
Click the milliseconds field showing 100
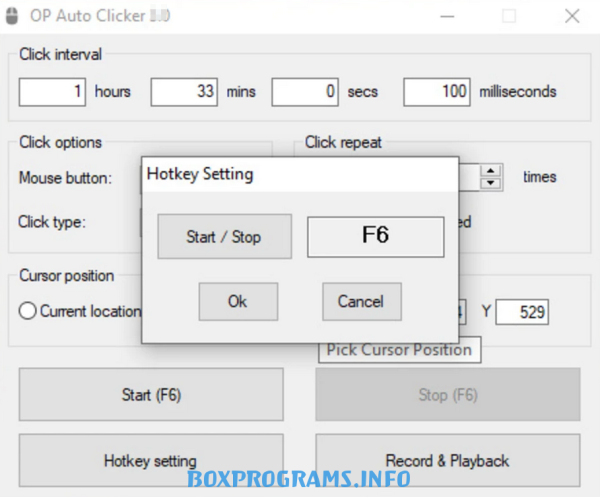[438, 92]
